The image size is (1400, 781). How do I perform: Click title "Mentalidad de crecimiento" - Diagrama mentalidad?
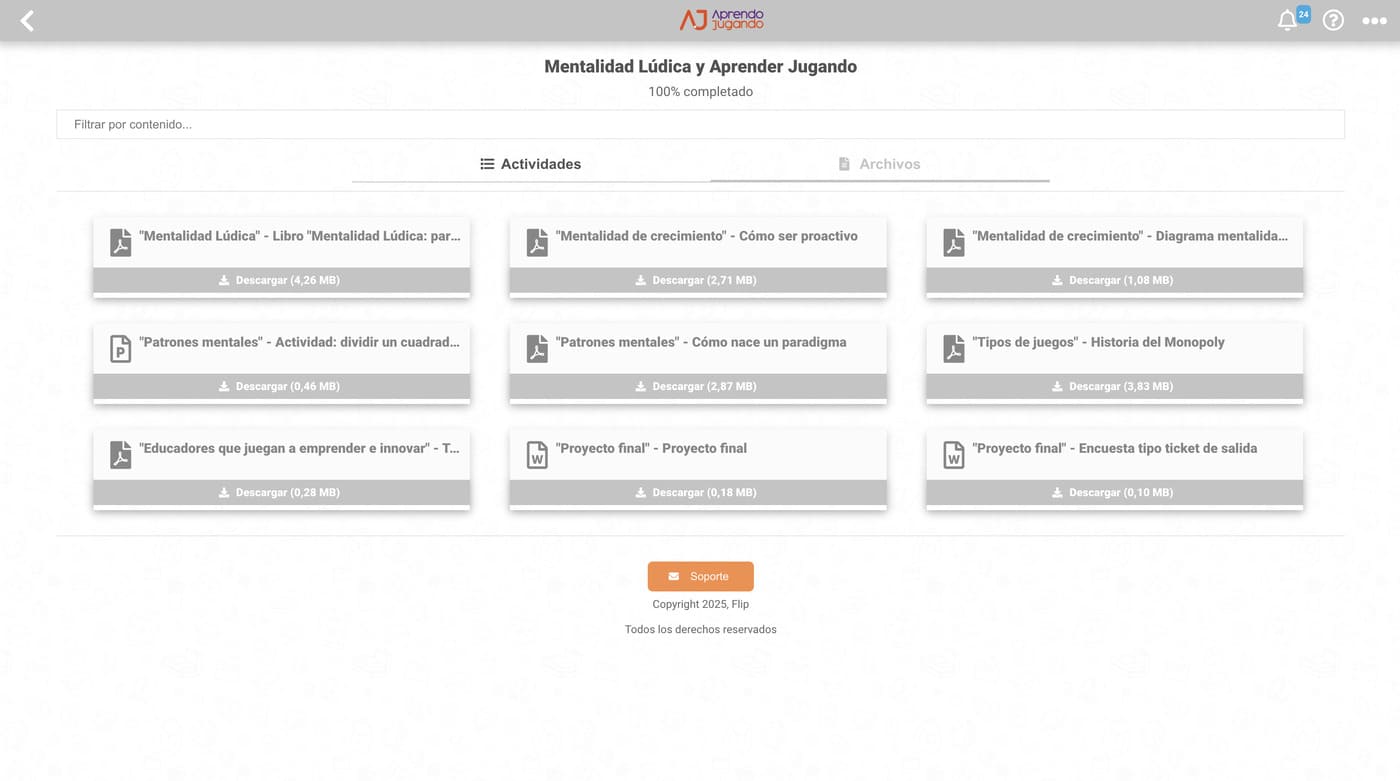click(x=1130, y=236)
